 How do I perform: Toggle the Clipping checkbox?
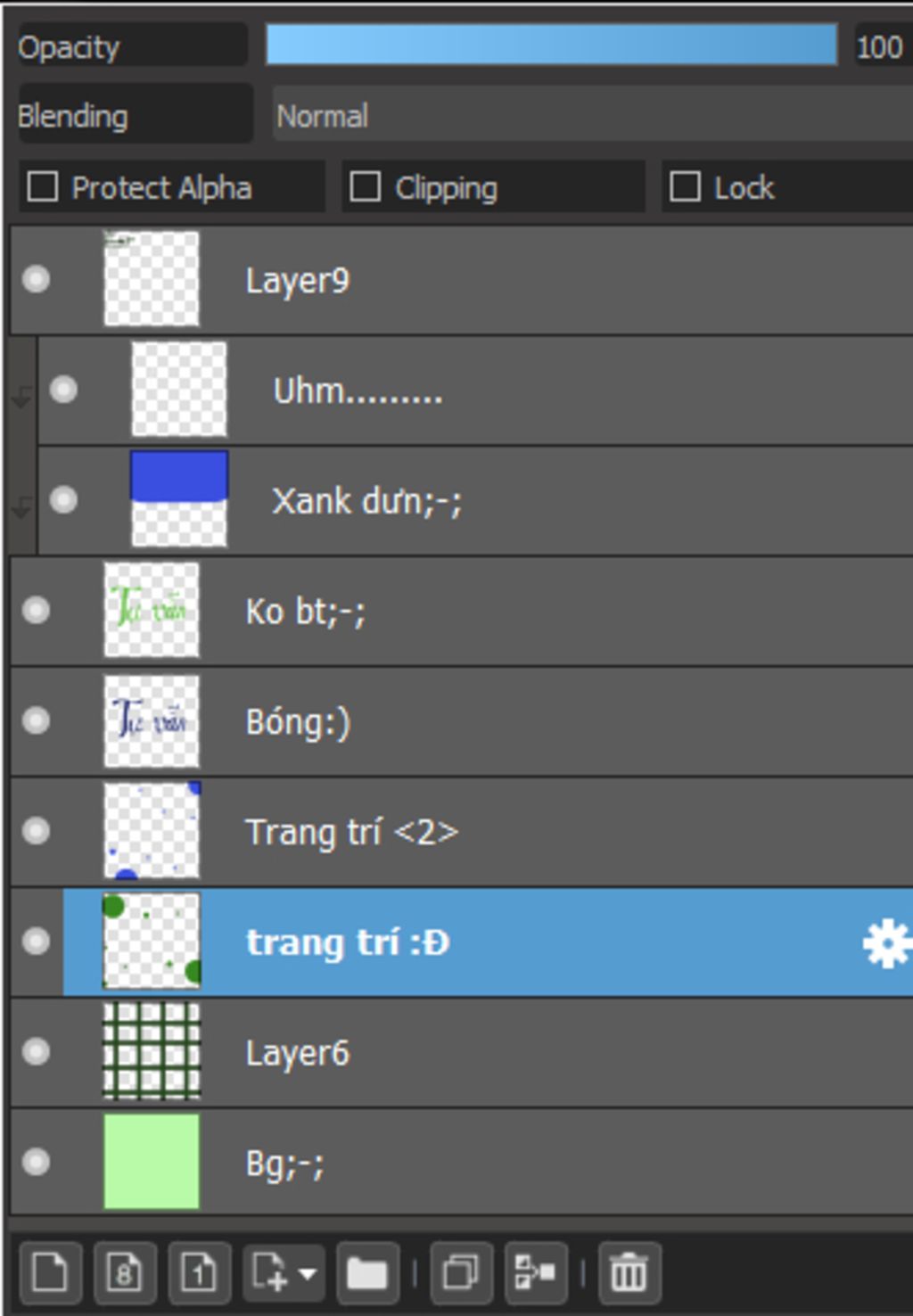(365, 187)
